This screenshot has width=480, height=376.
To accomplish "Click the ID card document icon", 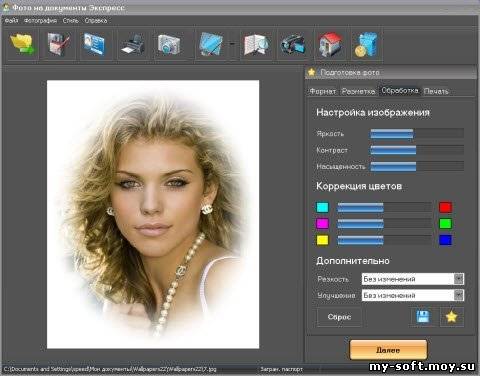I will (94, 44).
